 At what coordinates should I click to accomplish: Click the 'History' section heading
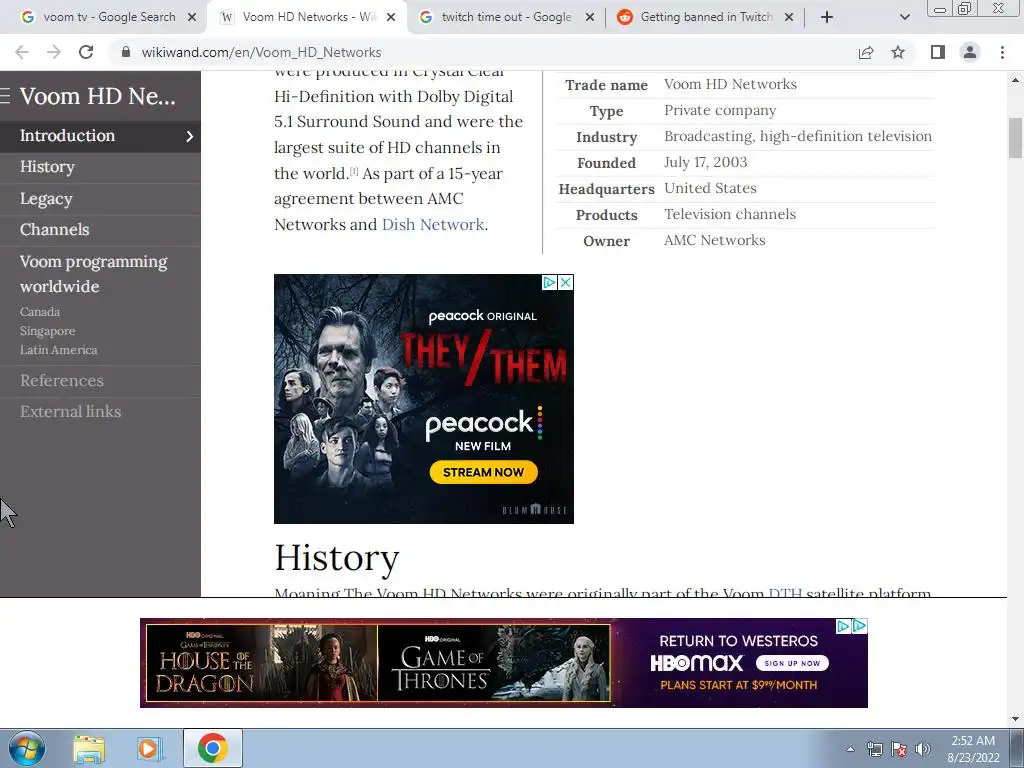[336, 558]
